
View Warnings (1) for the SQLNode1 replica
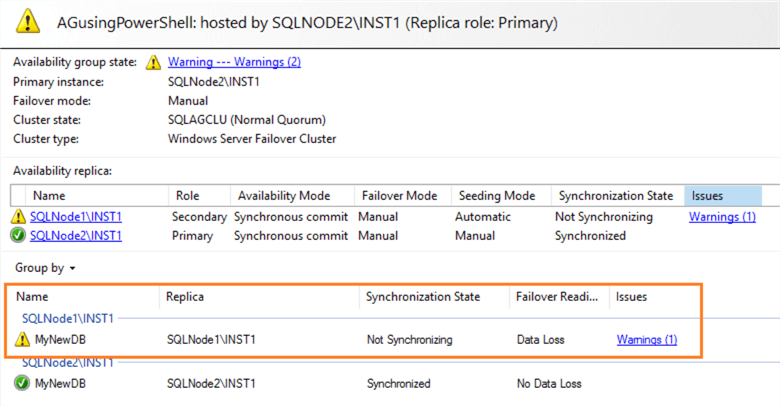click(x=722, y=217)
